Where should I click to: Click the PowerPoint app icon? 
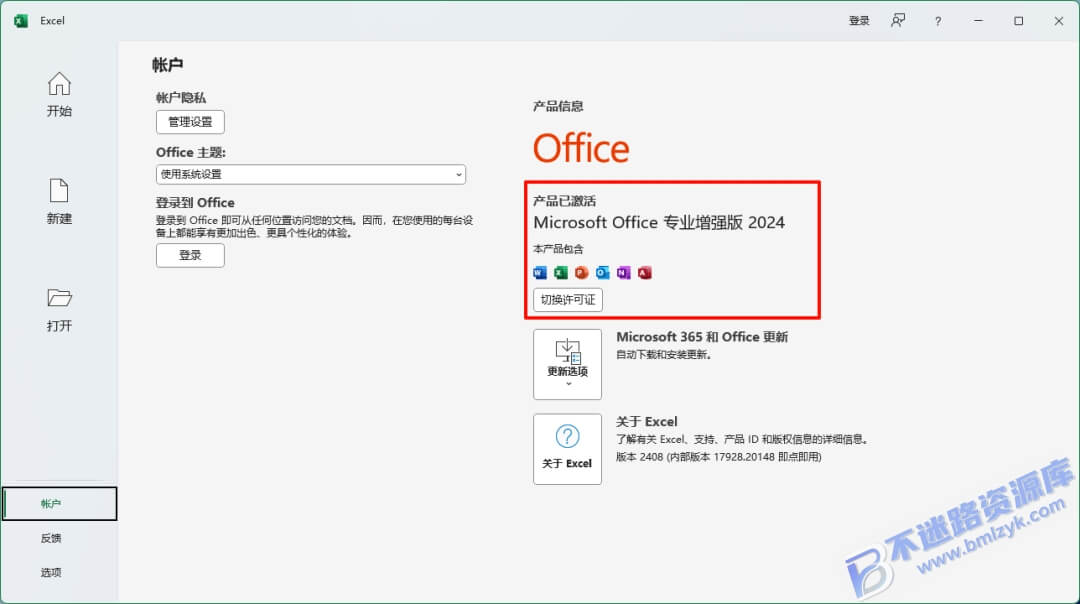pyautogui.click(x=582, y=273)
